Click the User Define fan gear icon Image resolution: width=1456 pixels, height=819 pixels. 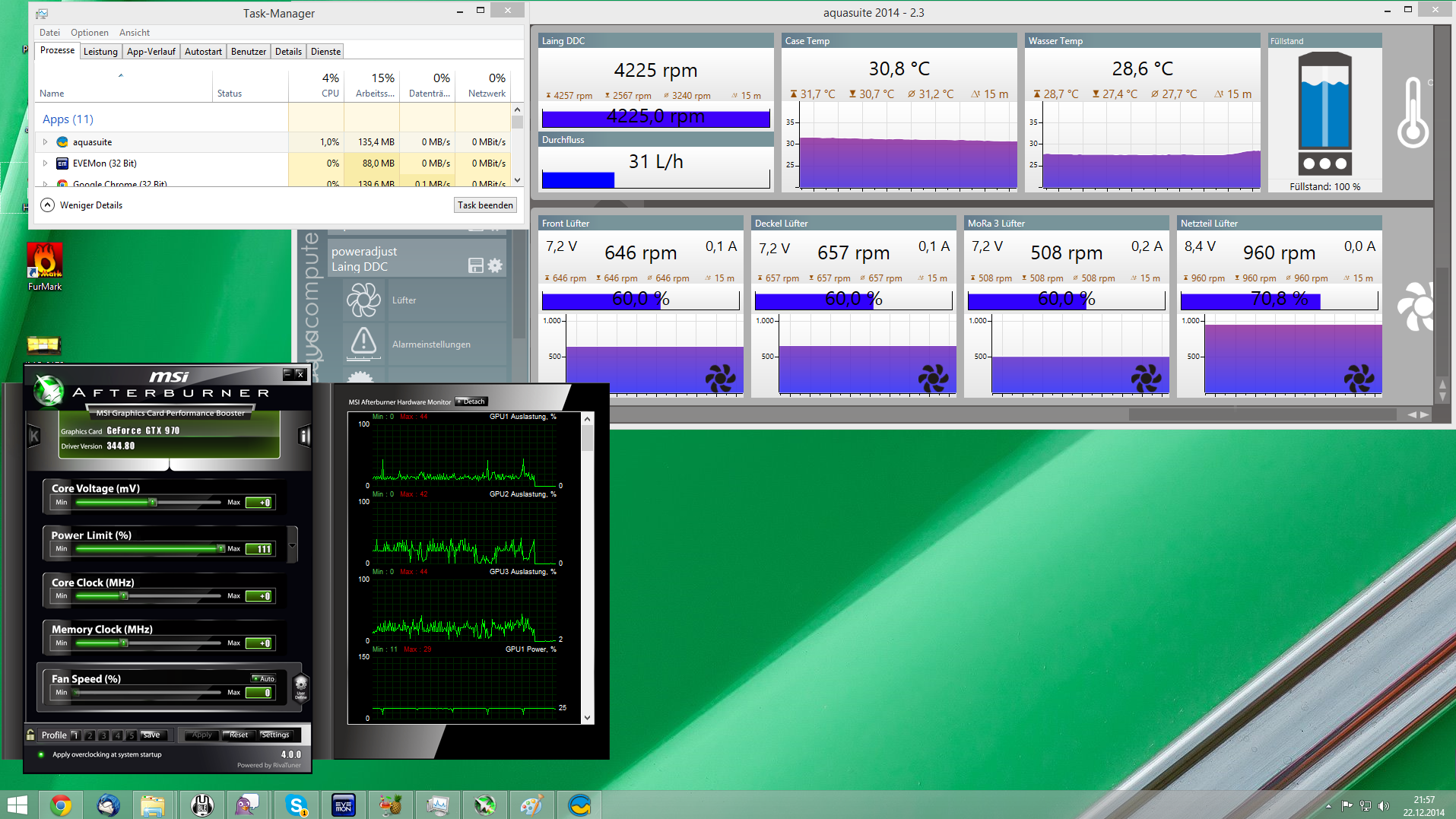click(x=300, y=686)
